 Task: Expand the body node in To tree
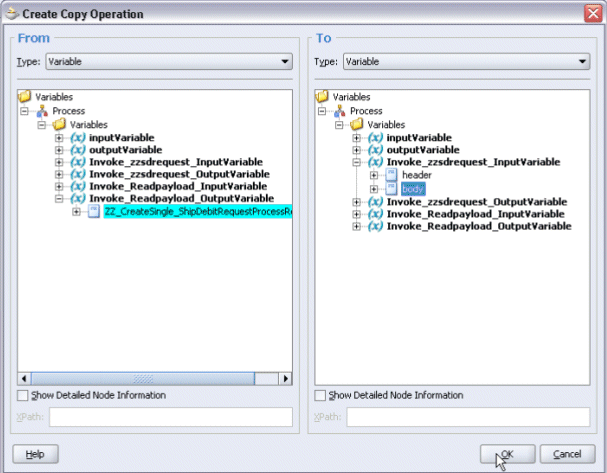[374, 189]
